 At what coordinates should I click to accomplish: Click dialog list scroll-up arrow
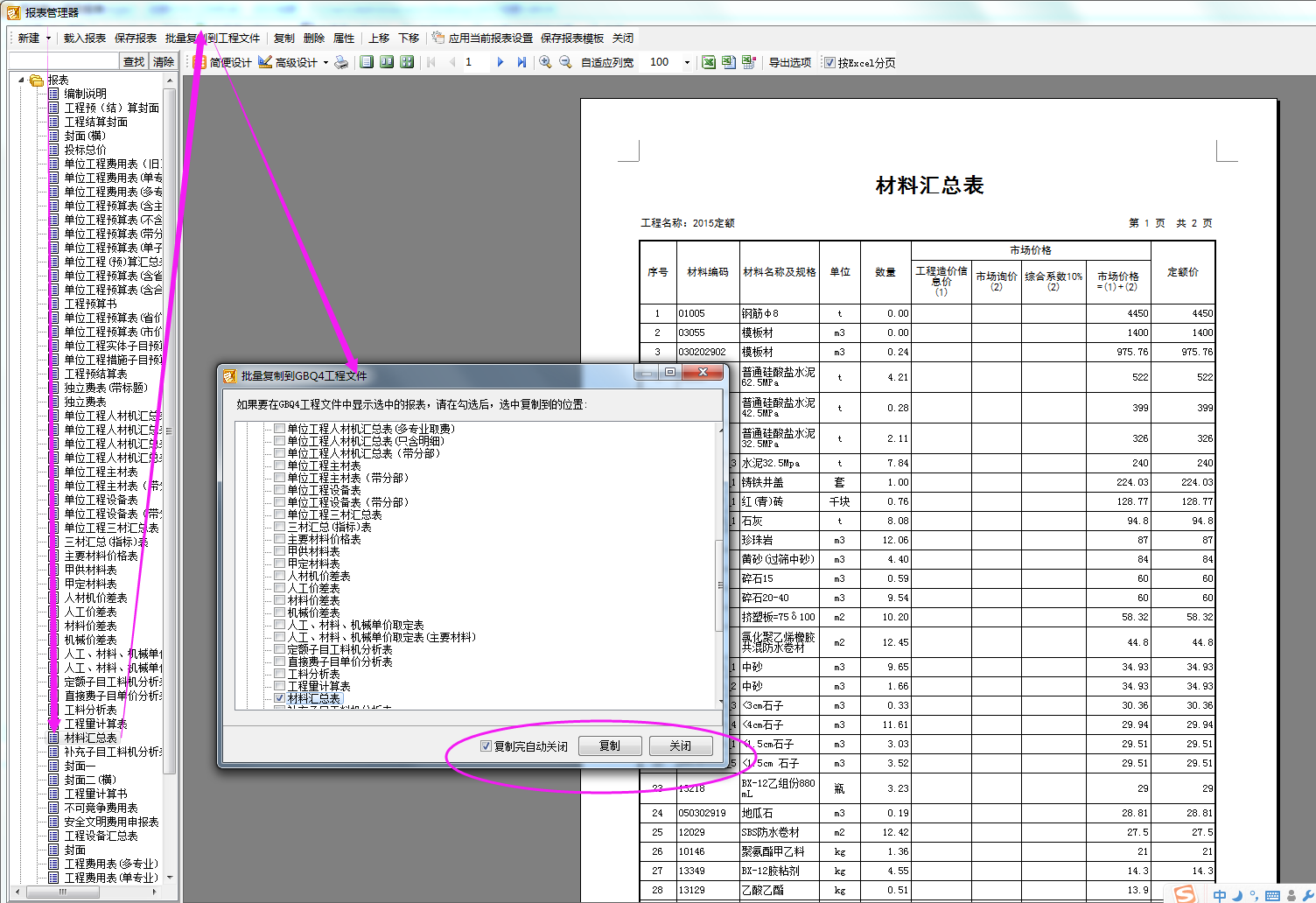tap(721, 430)
